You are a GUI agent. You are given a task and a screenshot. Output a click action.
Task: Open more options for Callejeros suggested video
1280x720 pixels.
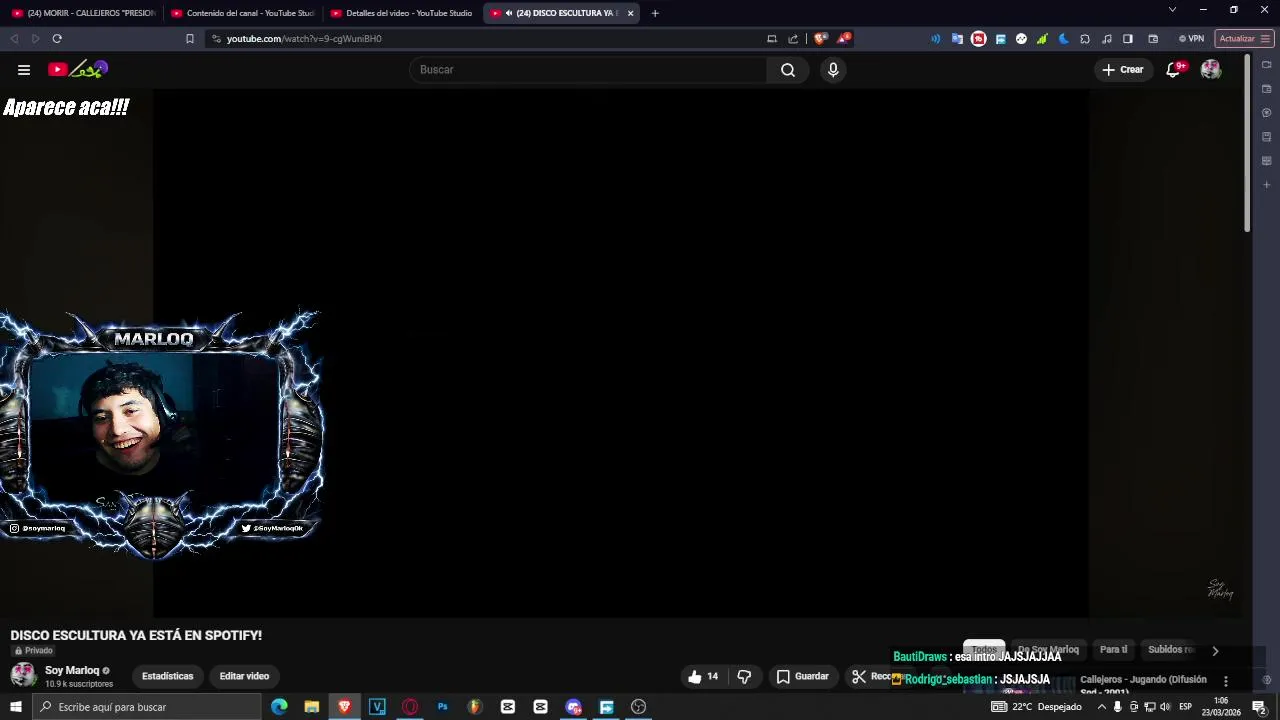point(1226,681)
